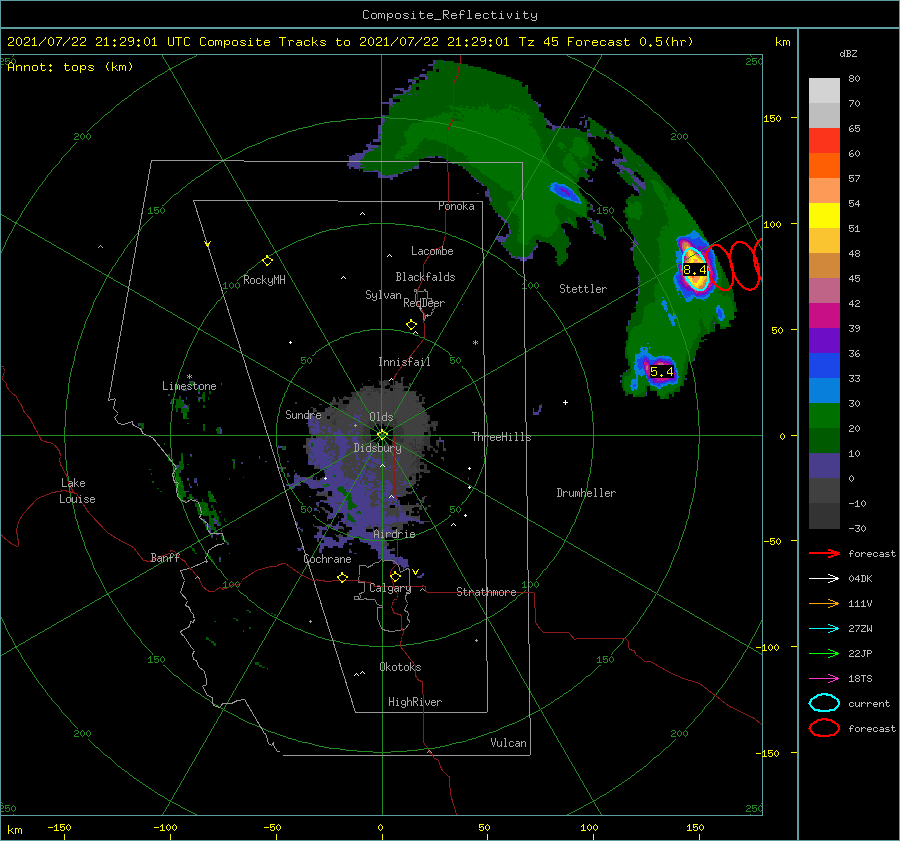Click the Innisfail city label
Screen dimensions: 900x841
404,362
